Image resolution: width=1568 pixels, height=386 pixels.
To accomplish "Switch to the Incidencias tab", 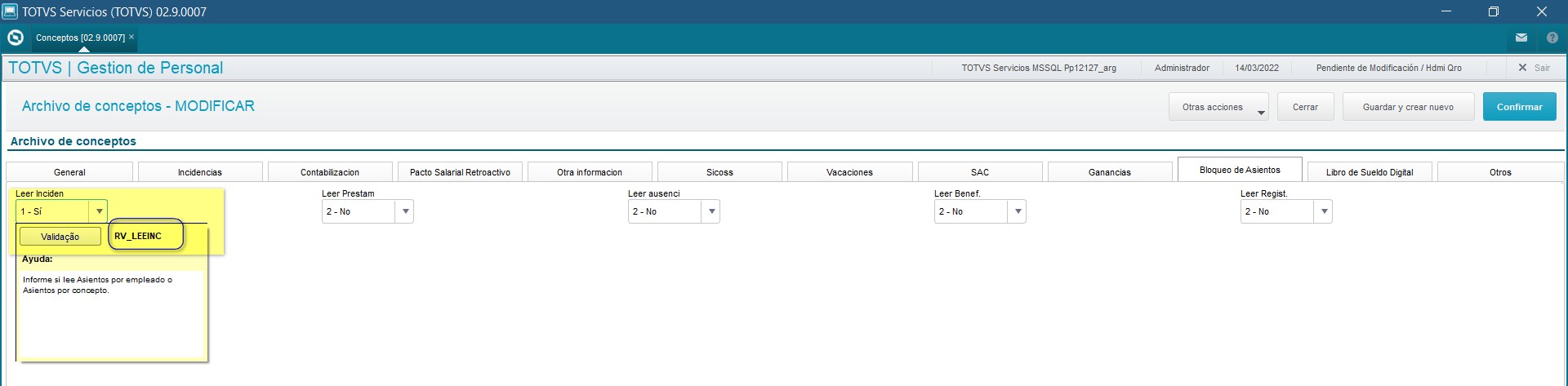I will (200, 172).
